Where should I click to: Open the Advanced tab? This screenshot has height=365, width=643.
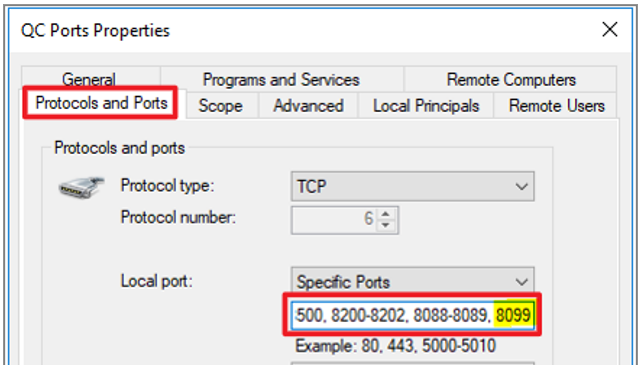(x=308, y=106)
